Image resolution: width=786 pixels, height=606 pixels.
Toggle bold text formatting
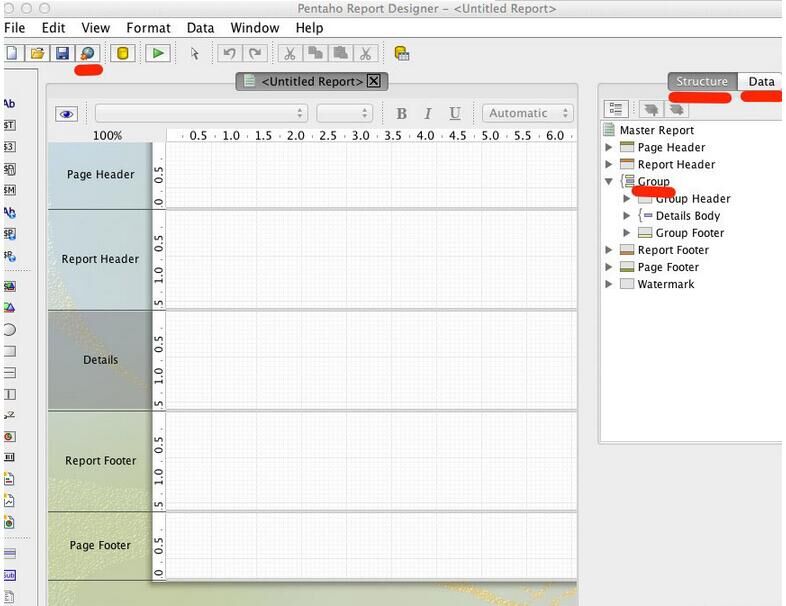pyautogui.click(x=401, y=114)
